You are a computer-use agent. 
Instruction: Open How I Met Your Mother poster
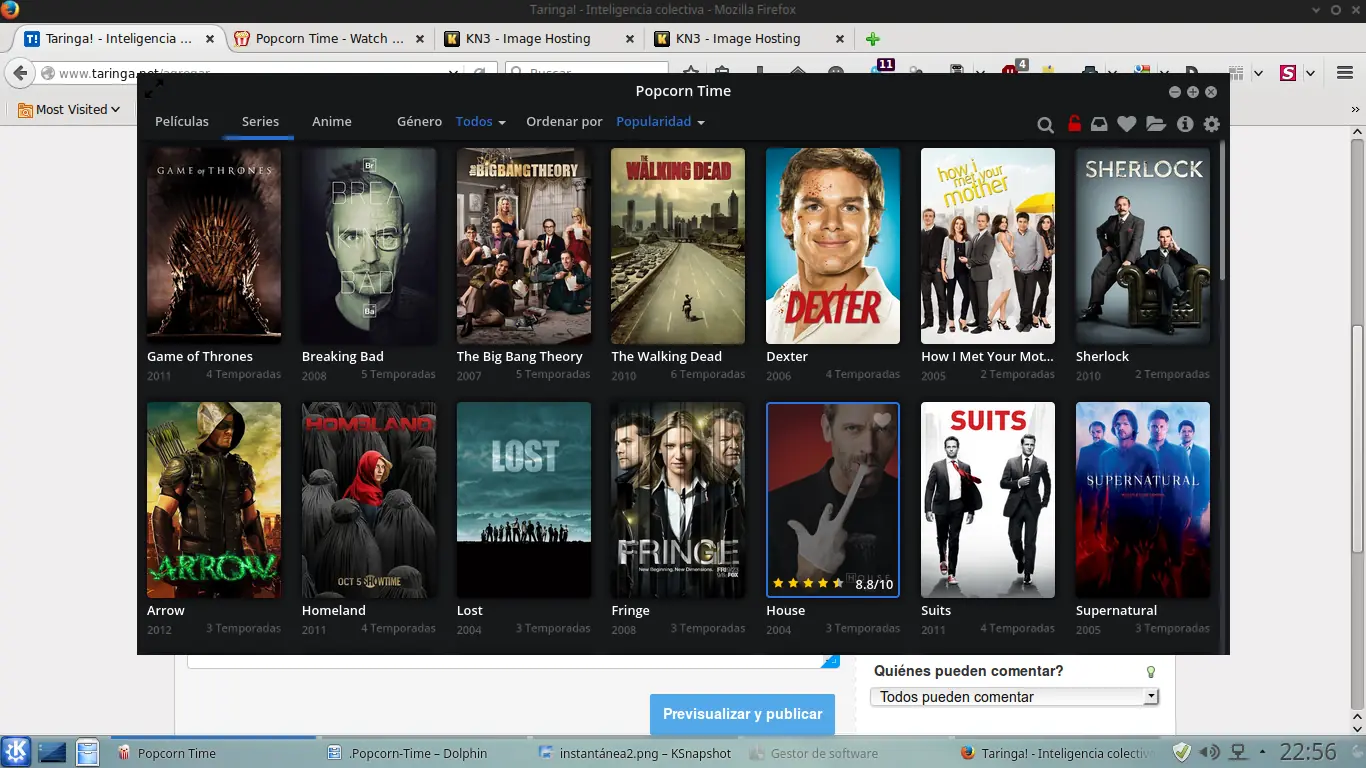click(988, 246)
